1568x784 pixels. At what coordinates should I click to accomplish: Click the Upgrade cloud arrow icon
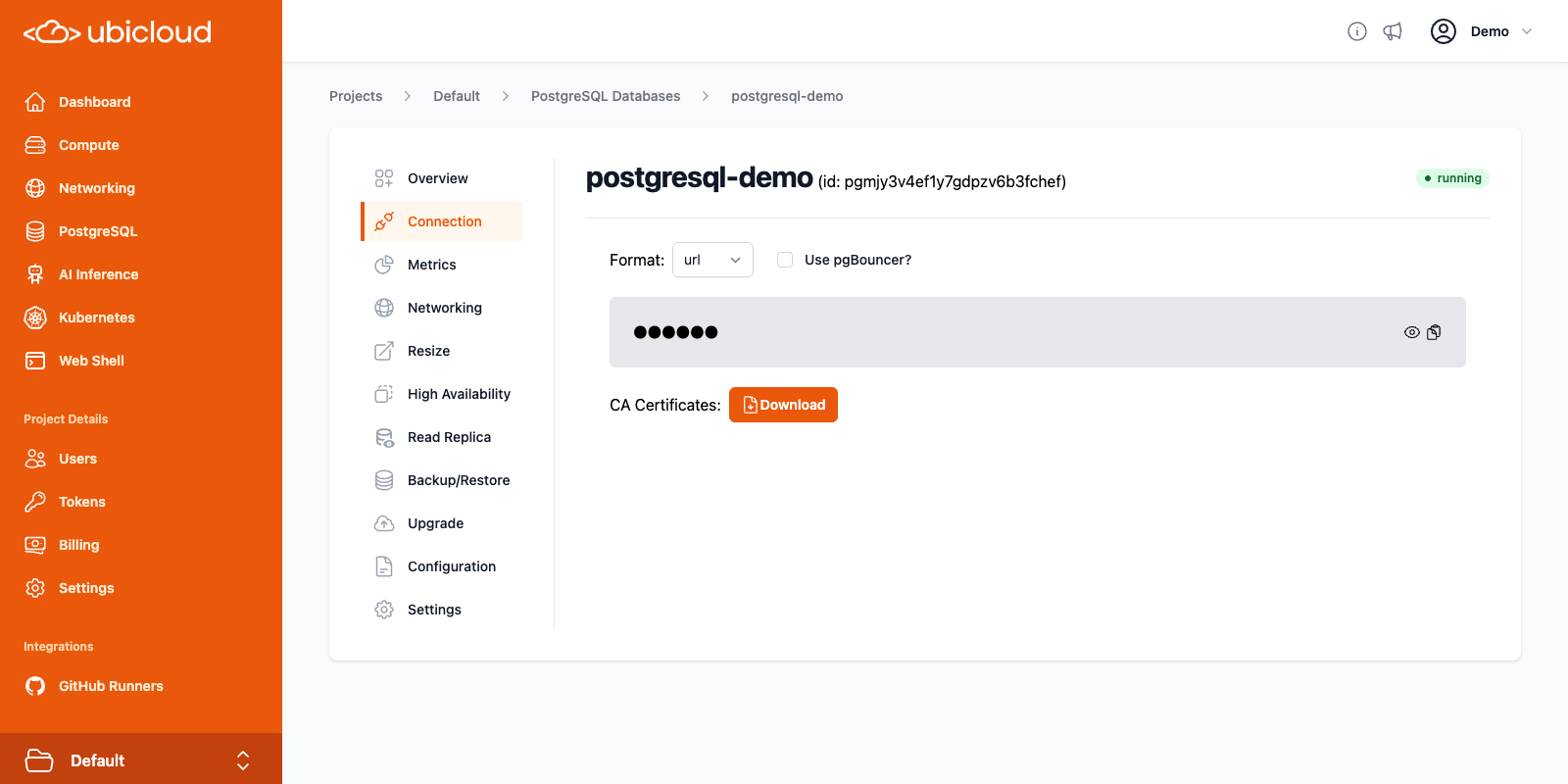(x=384, y=523)
